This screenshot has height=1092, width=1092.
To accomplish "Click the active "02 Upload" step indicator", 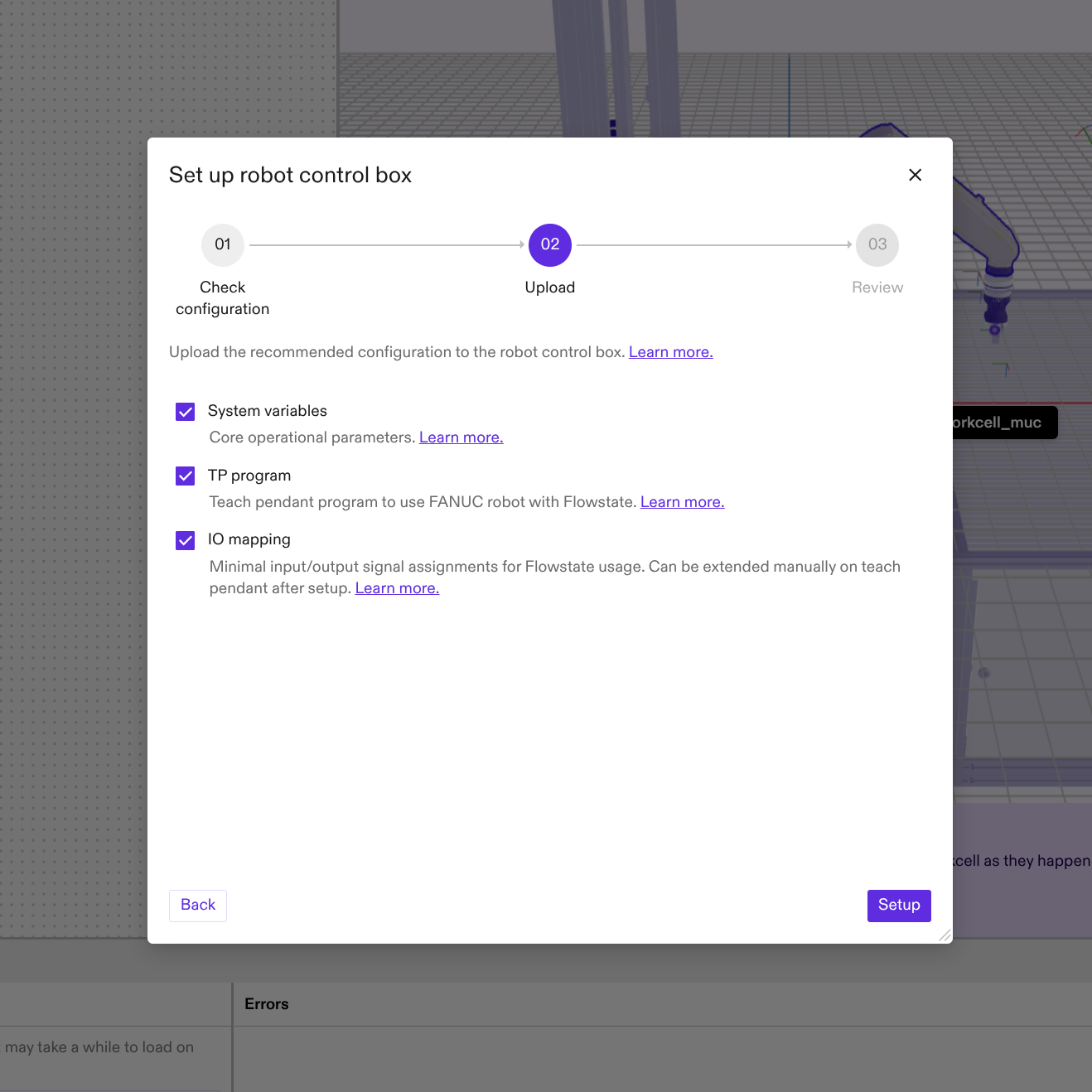I will [549, 244].
